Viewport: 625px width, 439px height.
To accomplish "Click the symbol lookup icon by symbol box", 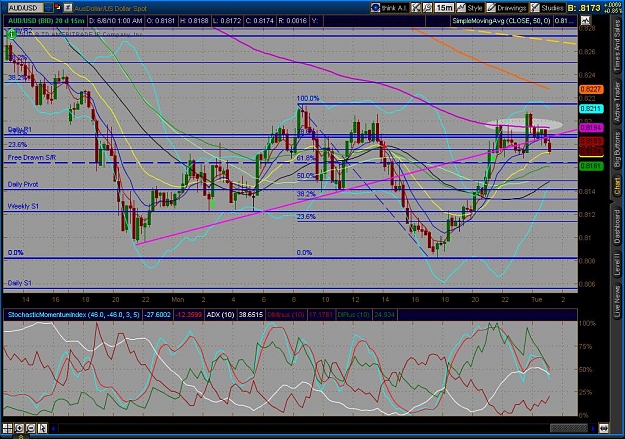I will (x=68, y=7).
